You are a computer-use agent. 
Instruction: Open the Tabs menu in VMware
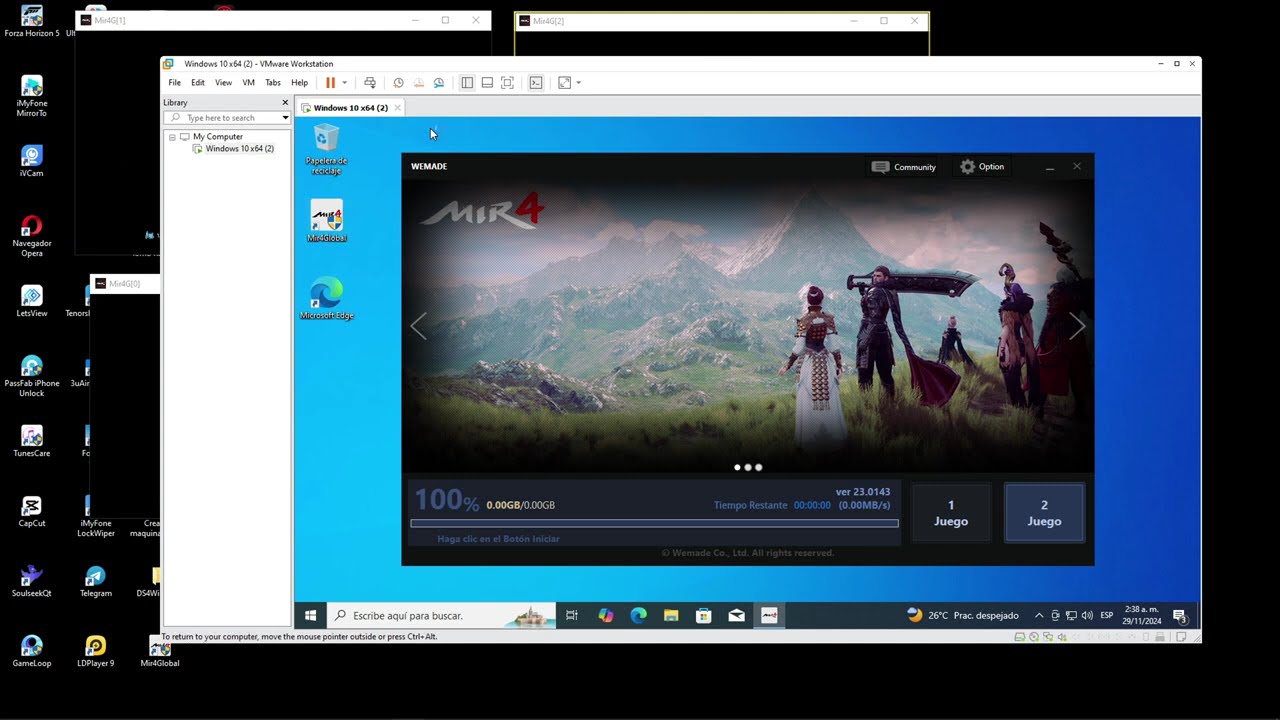(273, 83)
